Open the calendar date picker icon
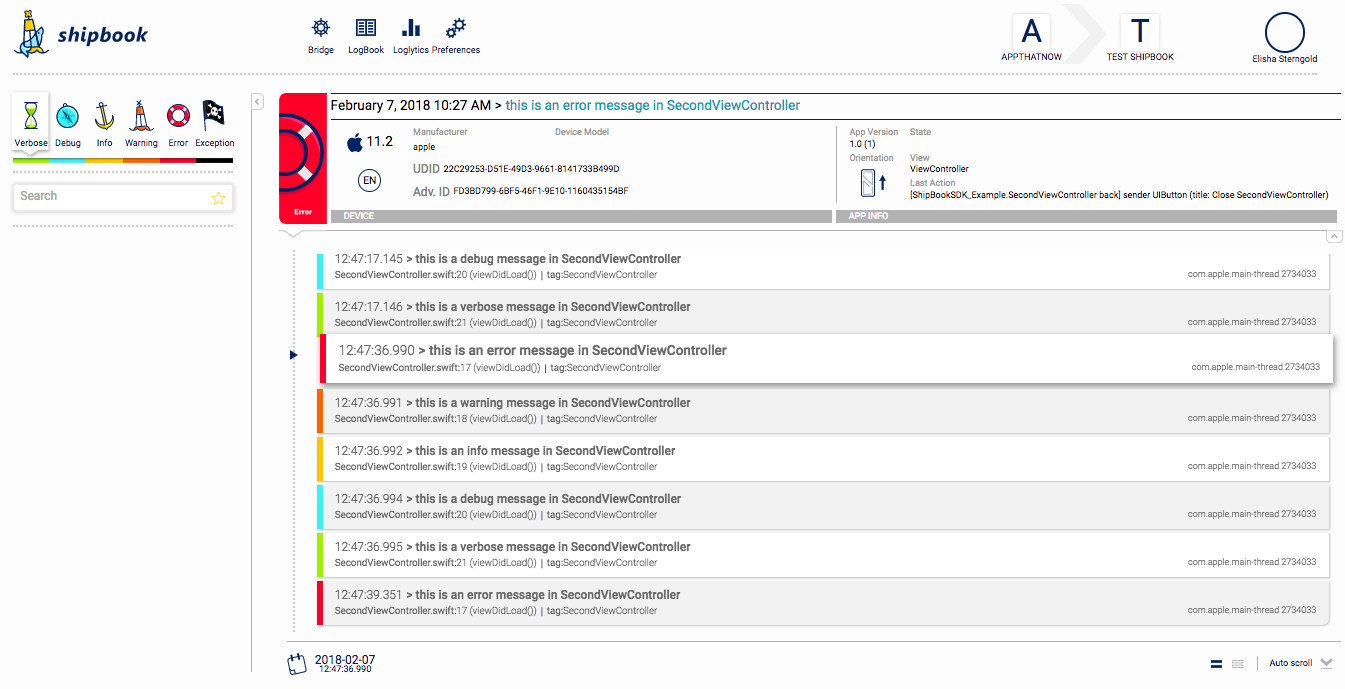The image size is (1345, 689). pyautogui.click(x=297, y=663)
